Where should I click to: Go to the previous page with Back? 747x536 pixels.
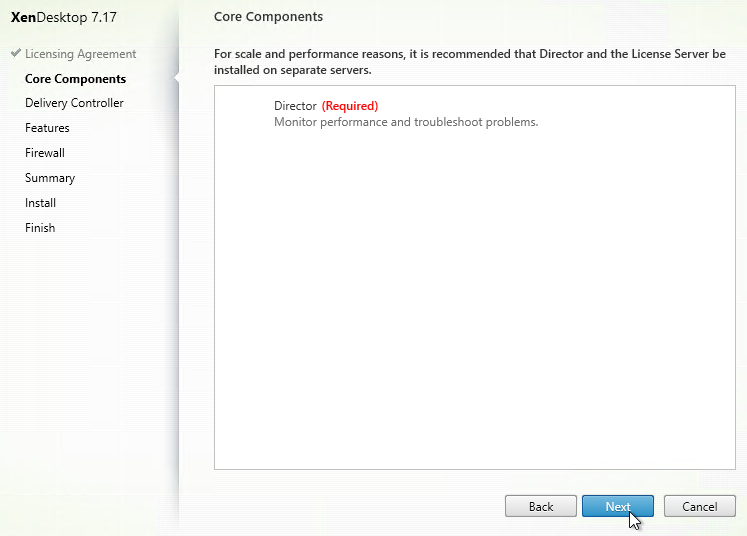click(x=541, y=506)
